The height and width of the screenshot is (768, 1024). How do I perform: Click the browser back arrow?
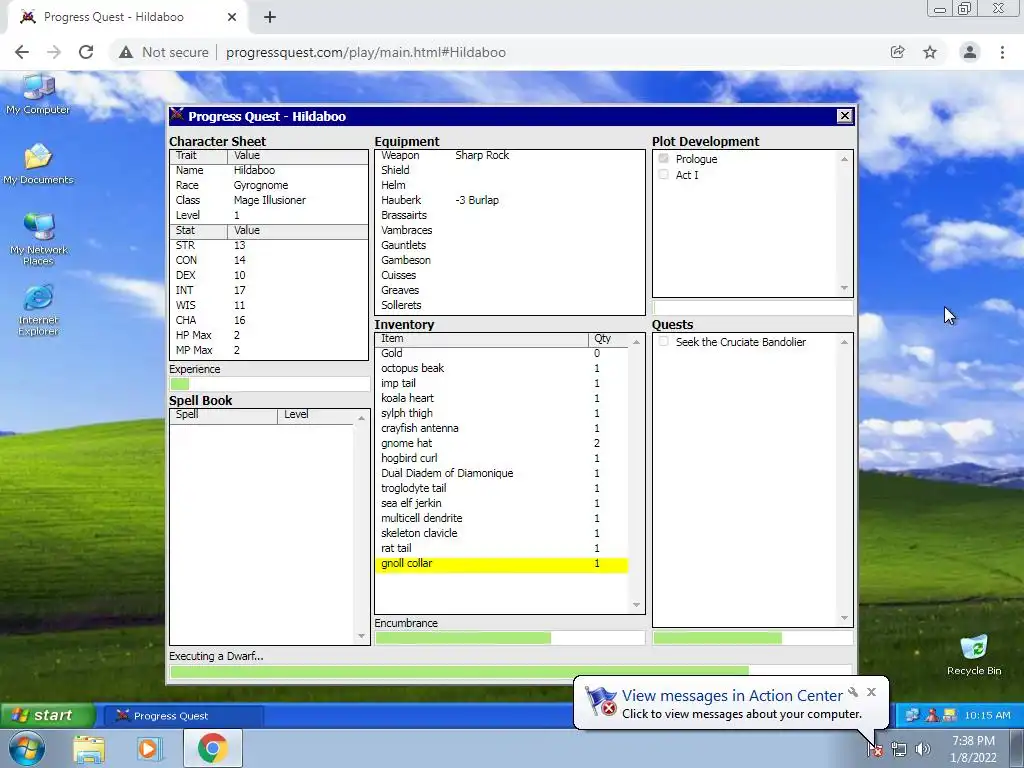tap(22, 52)
